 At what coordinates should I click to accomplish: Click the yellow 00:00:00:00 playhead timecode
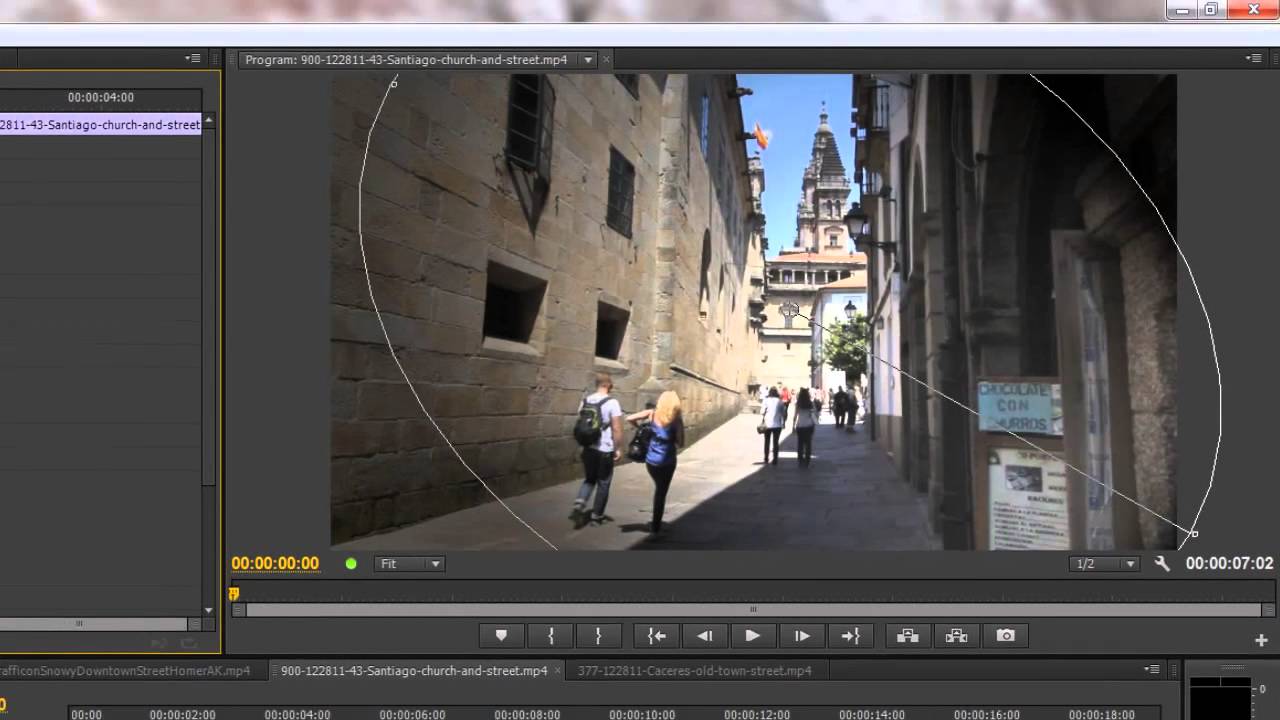pyautogui.click(x=275, y=564)
